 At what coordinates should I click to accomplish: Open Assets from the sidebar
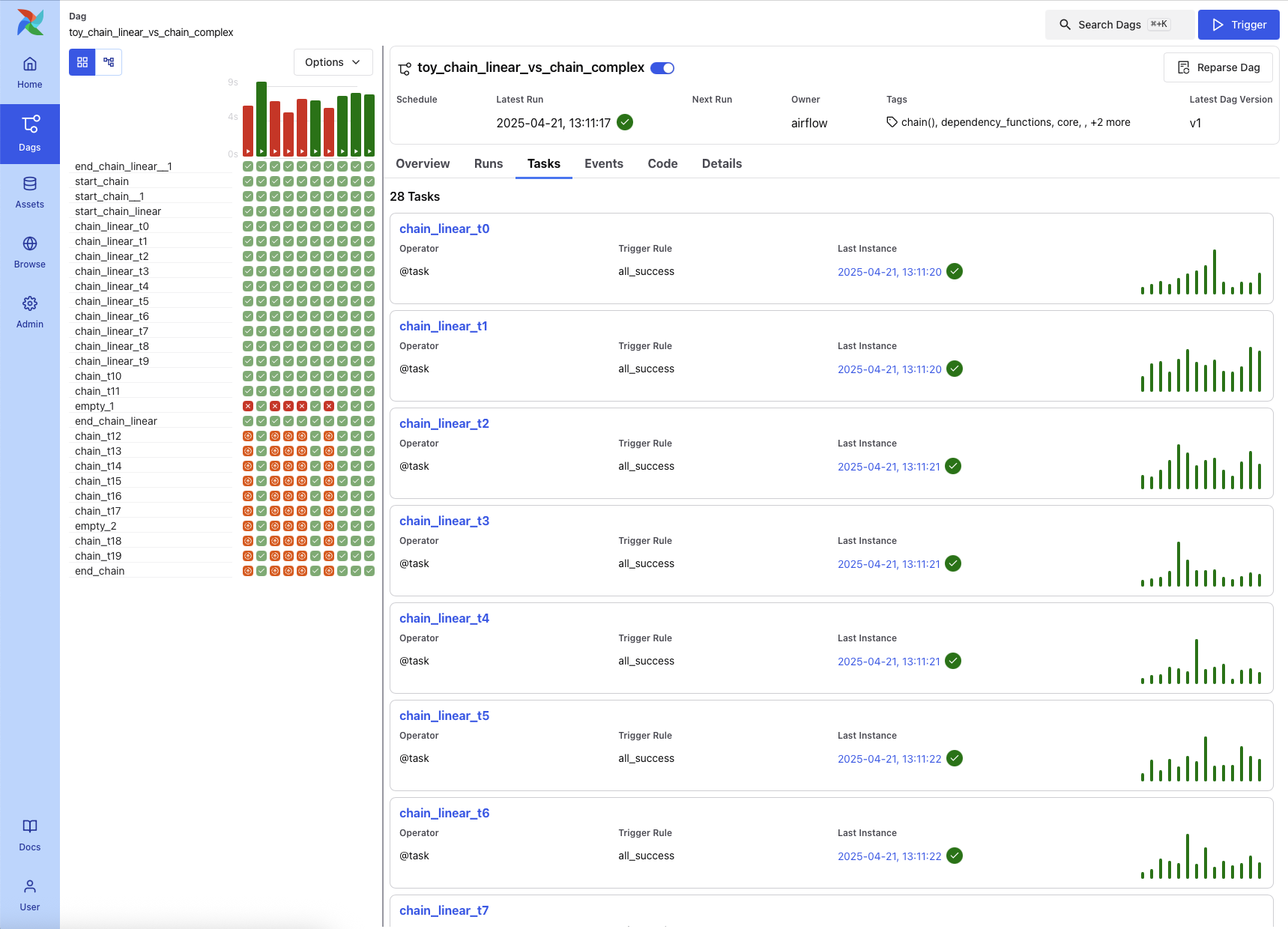pyautogui.click(x=30, y=193)
